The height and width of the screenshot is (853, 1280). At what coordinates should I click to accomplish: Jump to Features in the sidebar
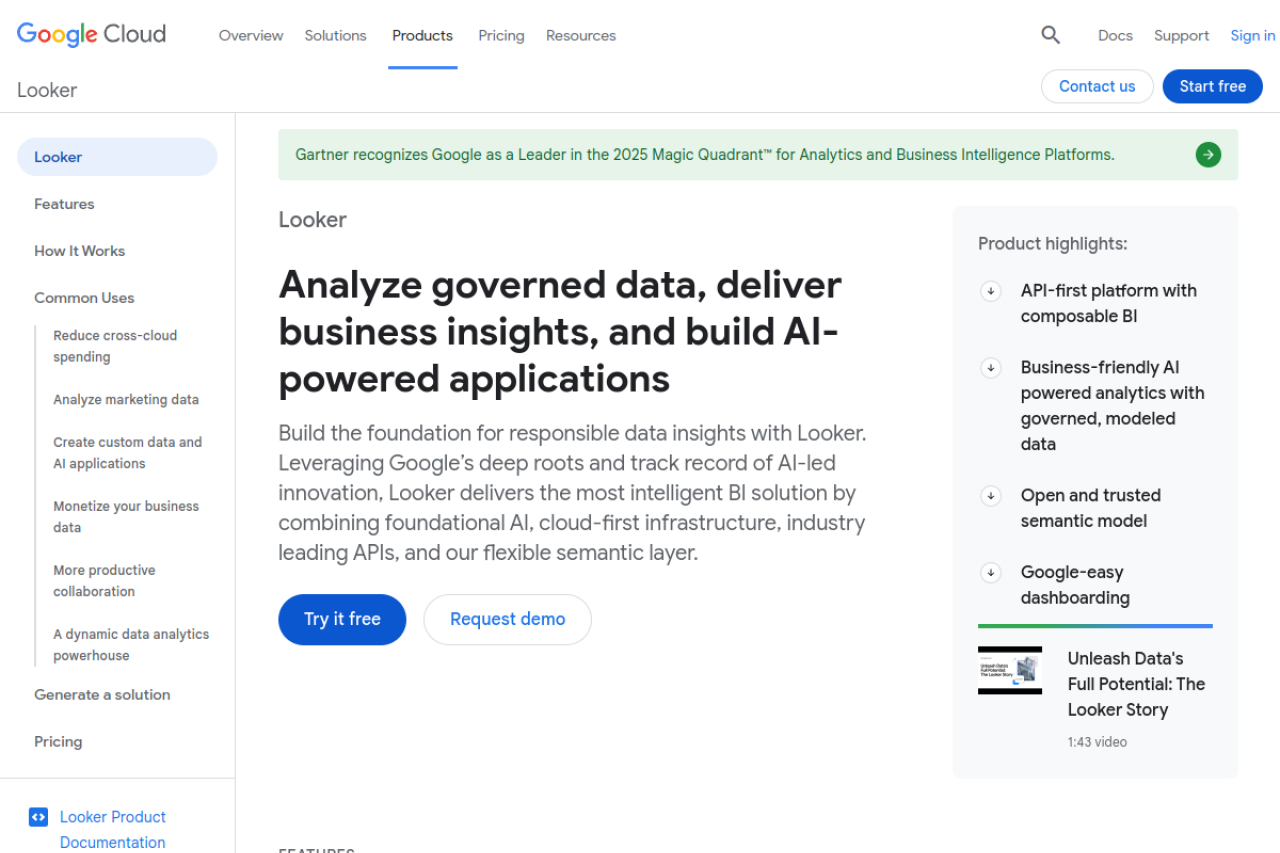click(64, 204)
